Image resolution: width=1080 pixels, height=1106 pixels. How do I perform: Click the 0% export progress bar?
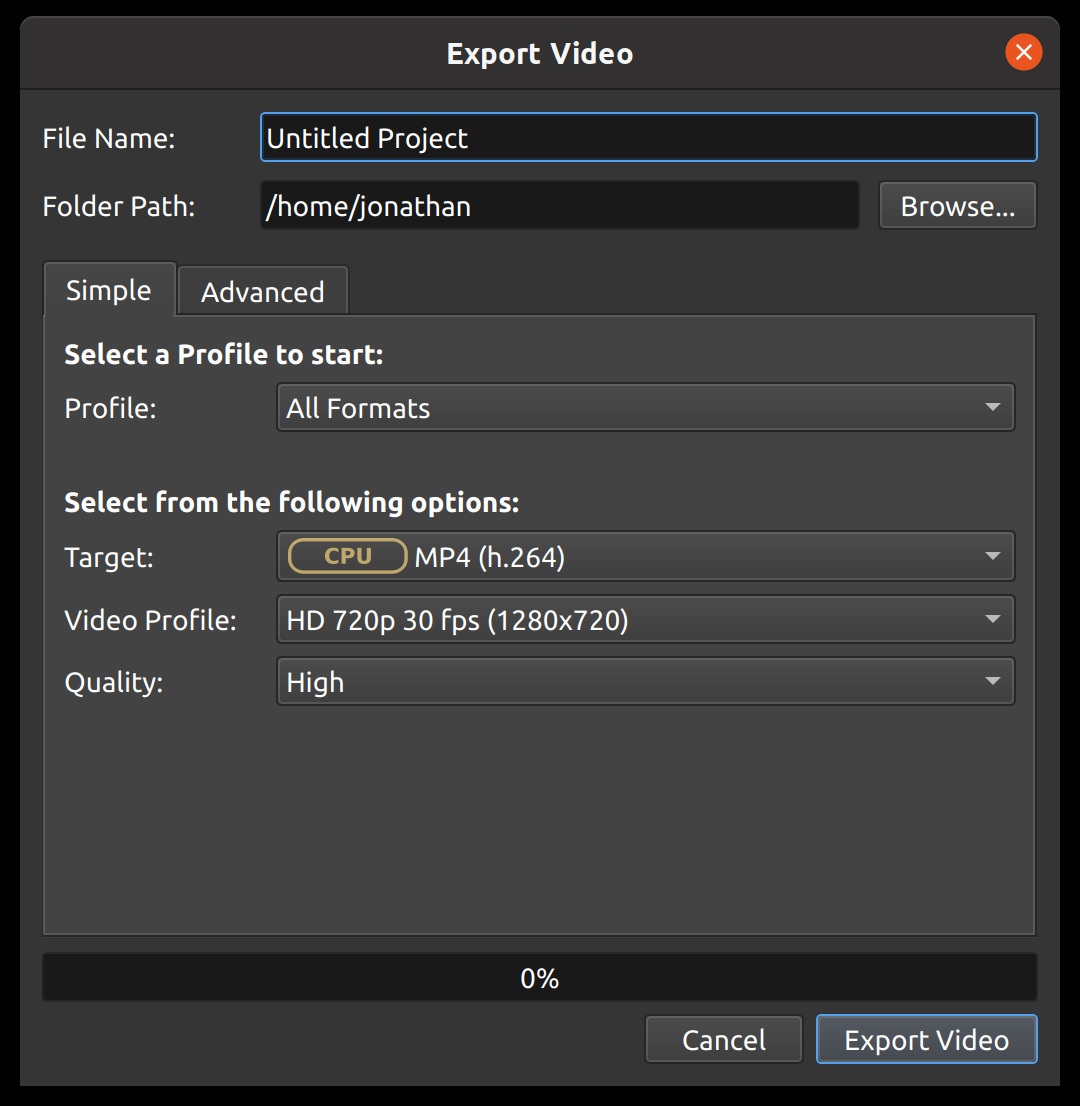coord(540,977)
